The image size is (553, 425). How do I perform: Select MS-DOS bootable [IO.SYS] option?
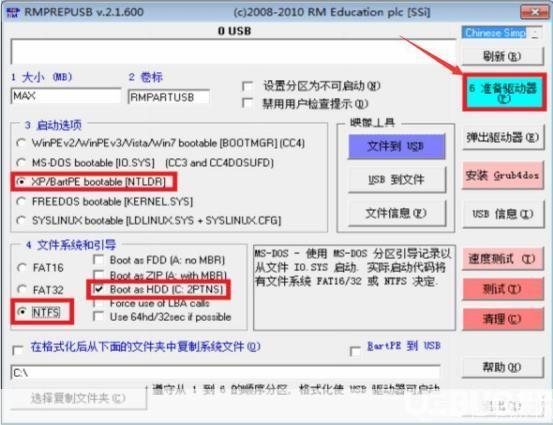[x=21, y=163]
